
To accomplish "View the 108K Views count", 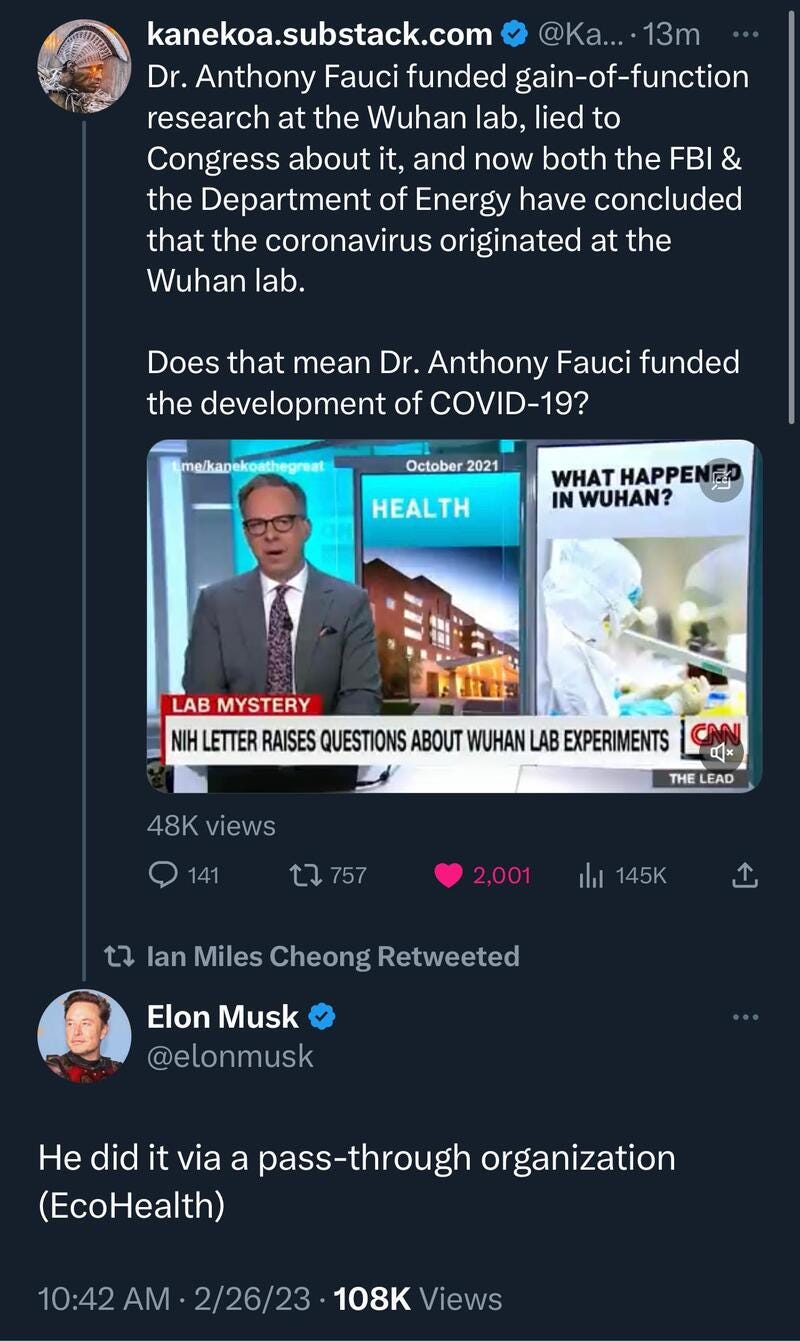I will tap(418, 1298).
